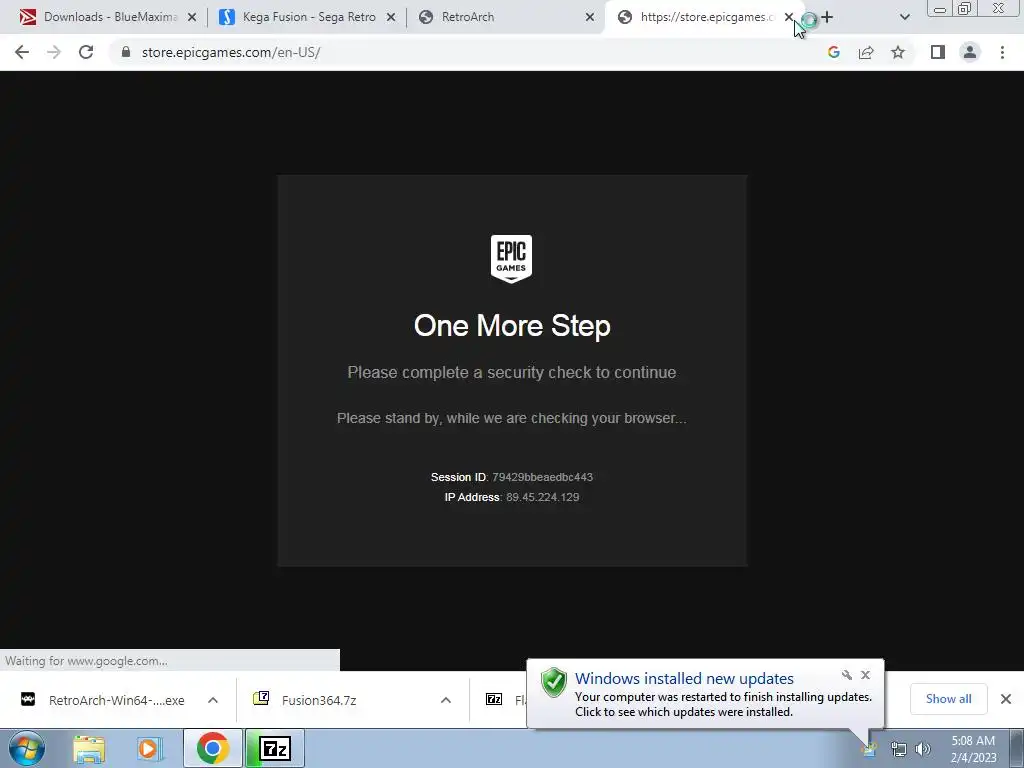Open the 7-Zip taskbar icon
The width and height of the screenshot is (1024, 768).
point(275,748)
